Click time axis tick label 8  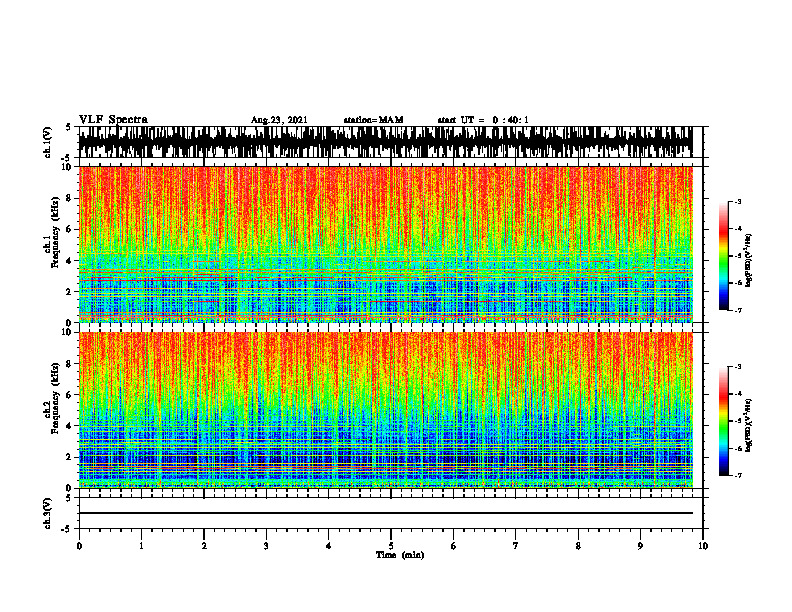578,546
